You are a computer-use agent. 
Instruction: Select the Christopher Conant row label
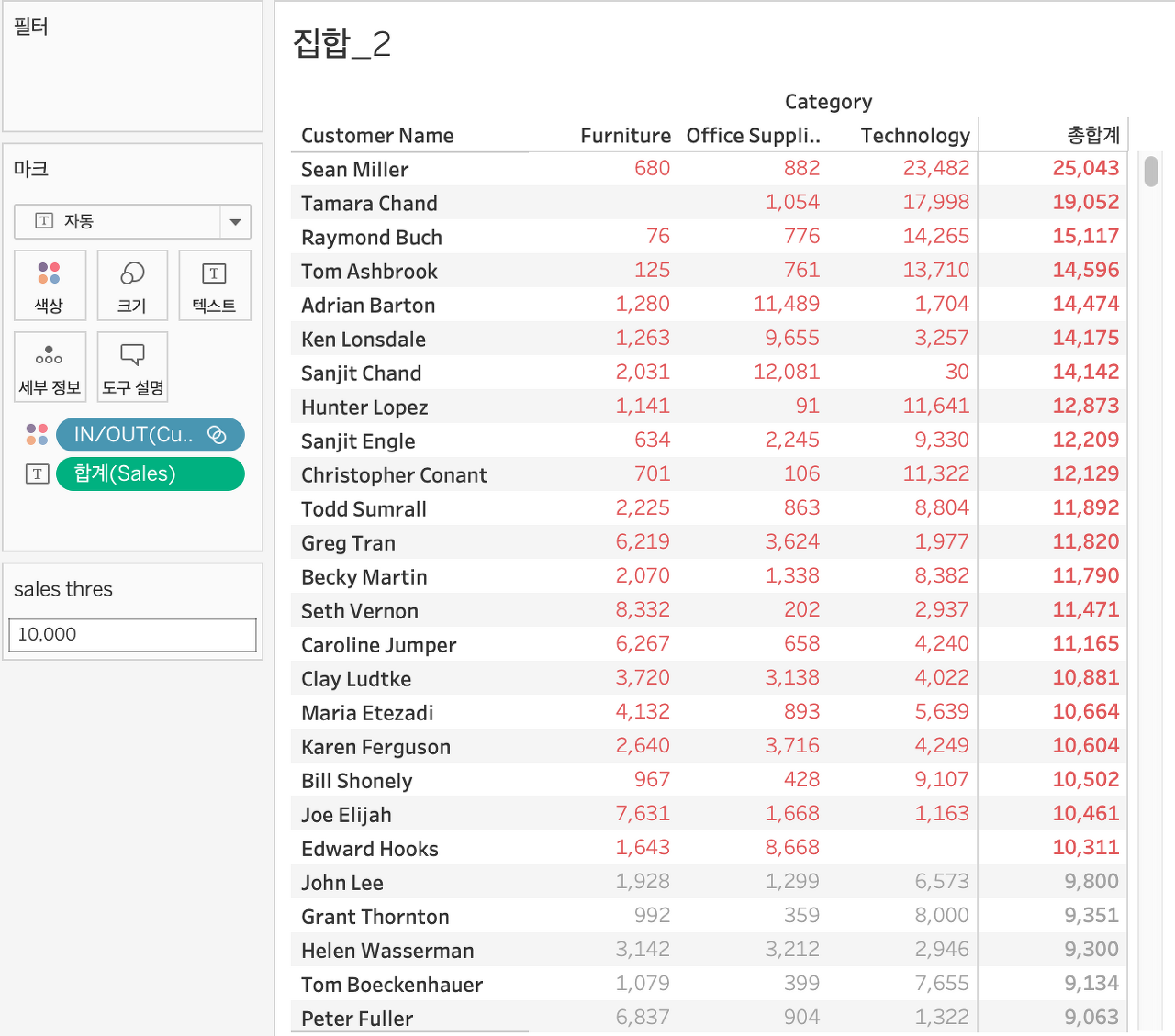tap(394, 475)
